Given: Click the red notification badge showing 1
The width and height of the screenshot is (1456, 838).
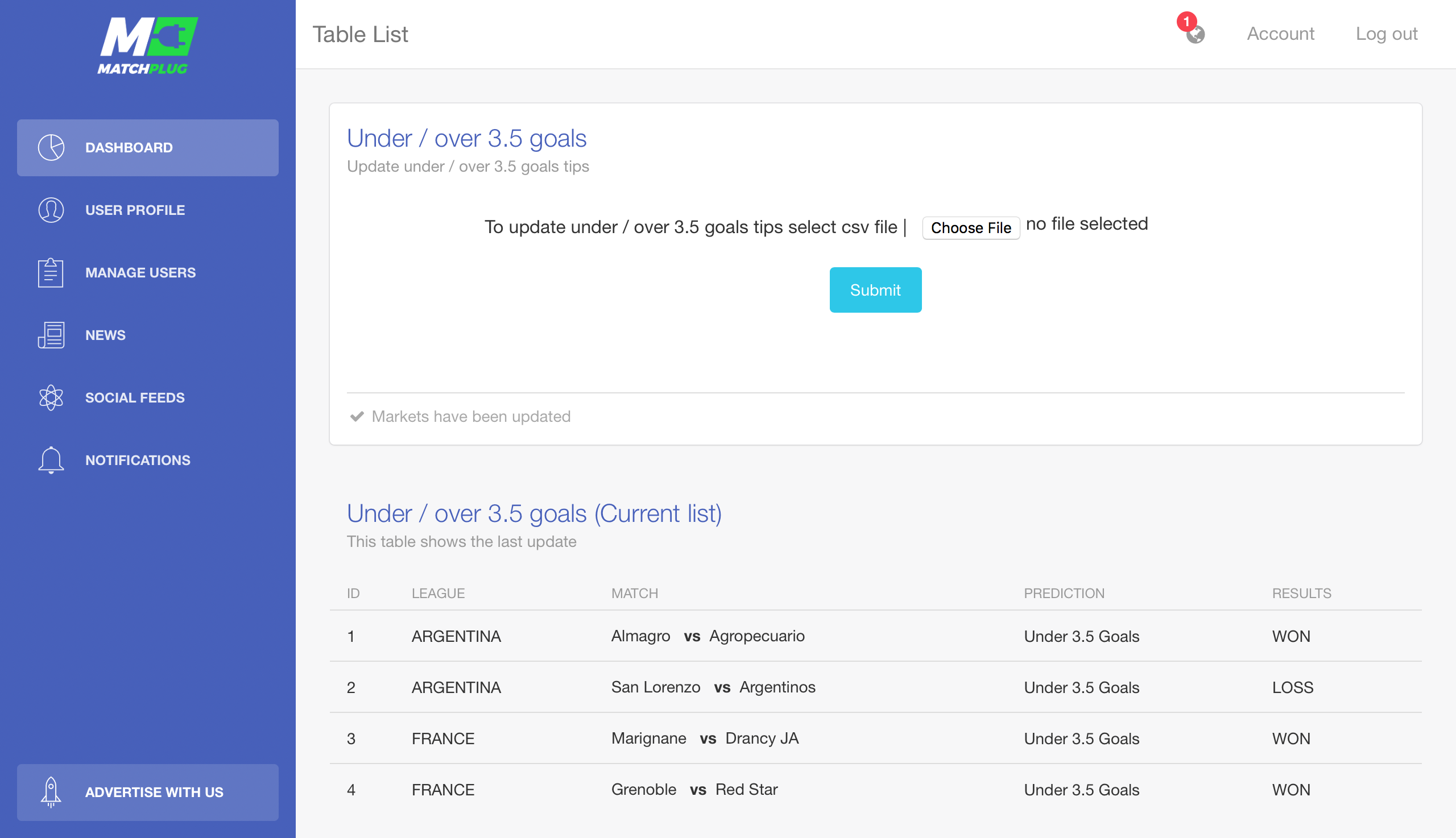Looking at the screenshot, I should pos(1186,21).
